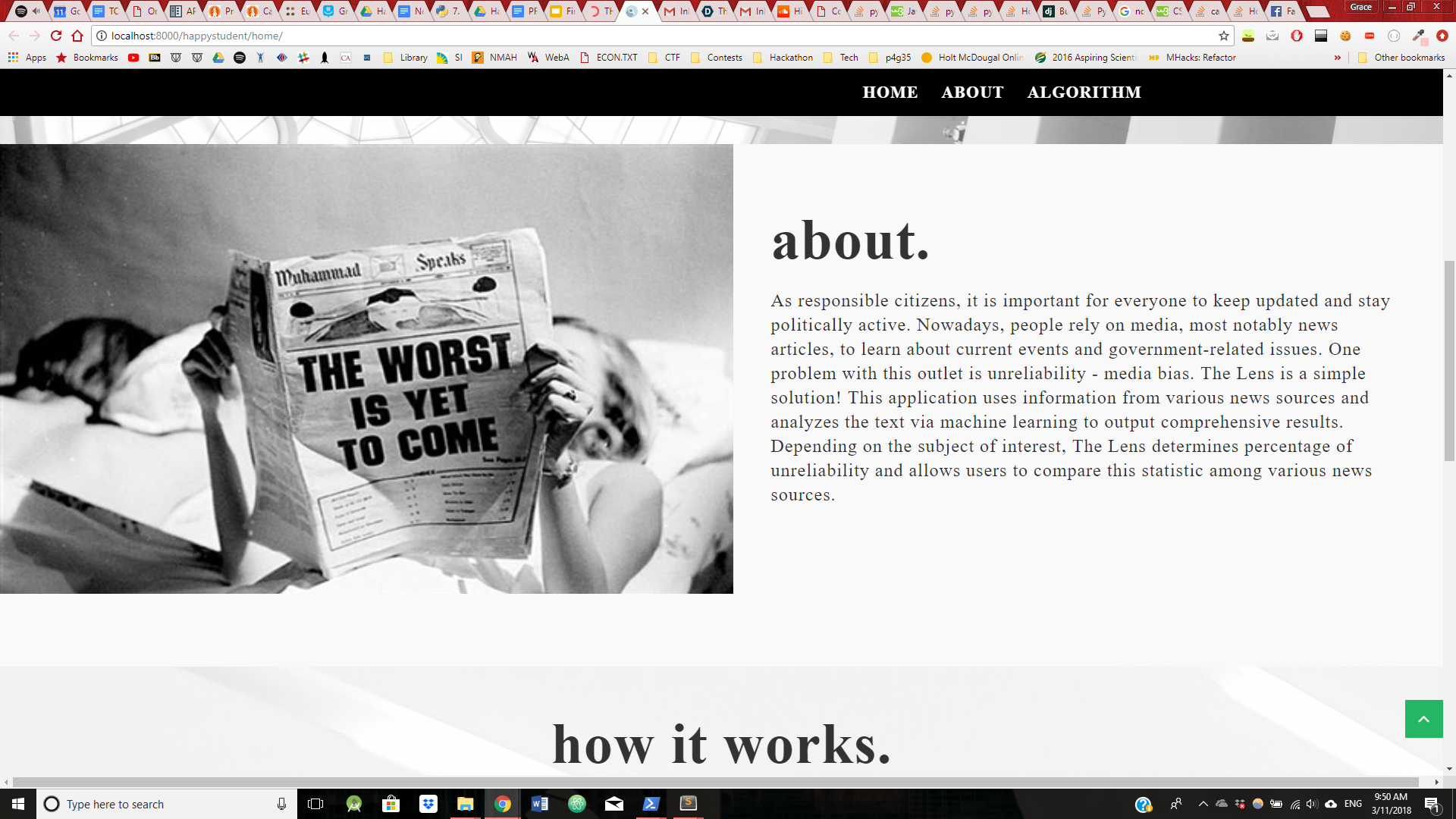Viewport: 1456px width, 819px height.
Task: Open the YouTube bookmark icon
Action: click(133, 58)
